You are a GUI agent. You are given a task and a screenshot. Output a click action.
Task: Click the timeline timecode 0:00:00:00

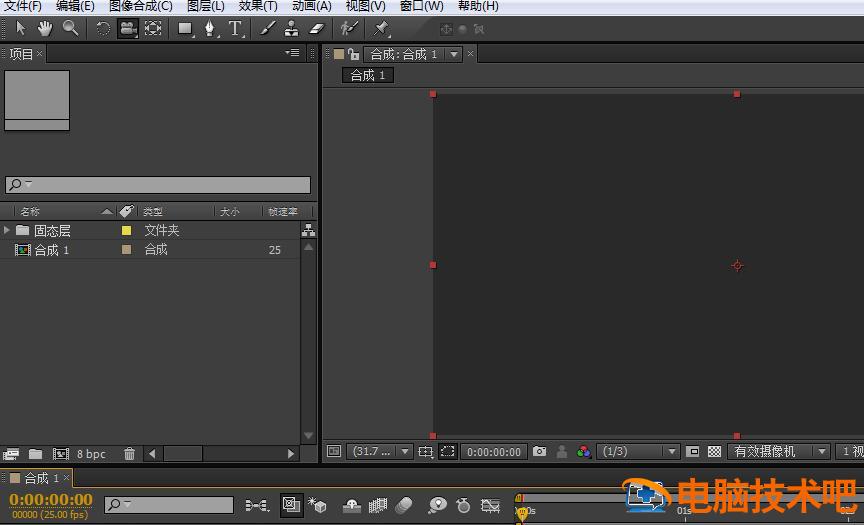click(x=51, y=499)
